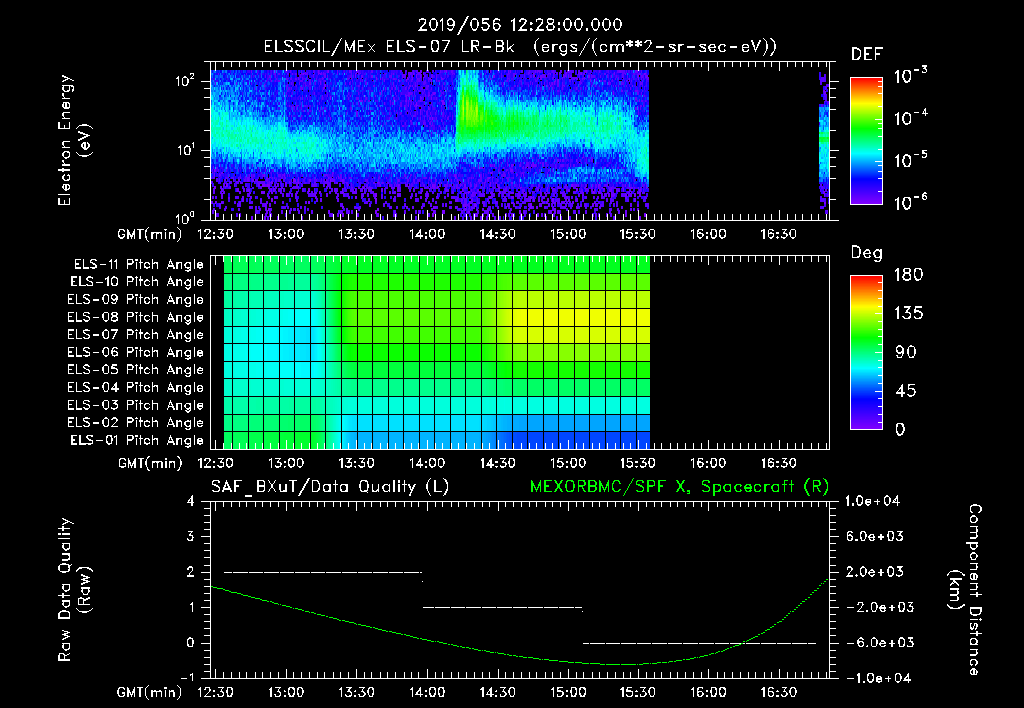Click the 10⁻⁶ tick on DEF scale
The height and width of the screenshot is (708, 1024).
tap(910, 202)
